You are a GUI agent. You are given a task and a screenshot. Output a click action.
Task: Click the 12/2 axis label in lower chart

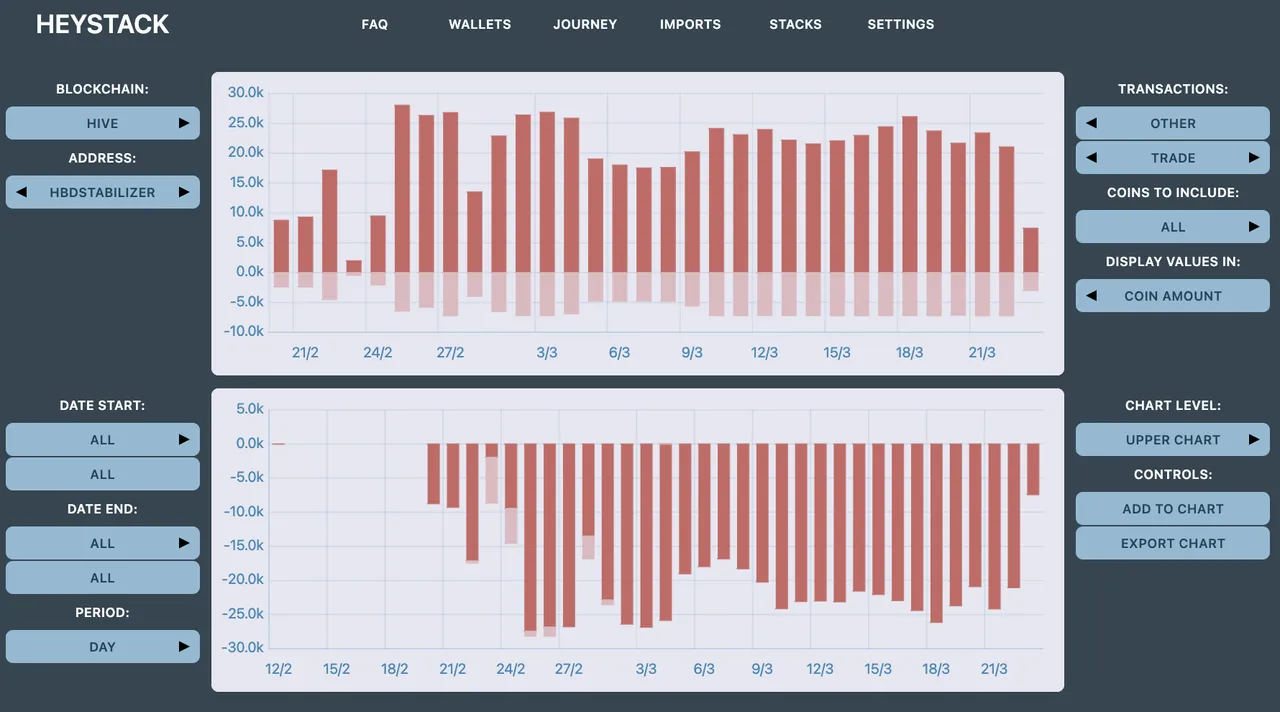tap(278, 668)
